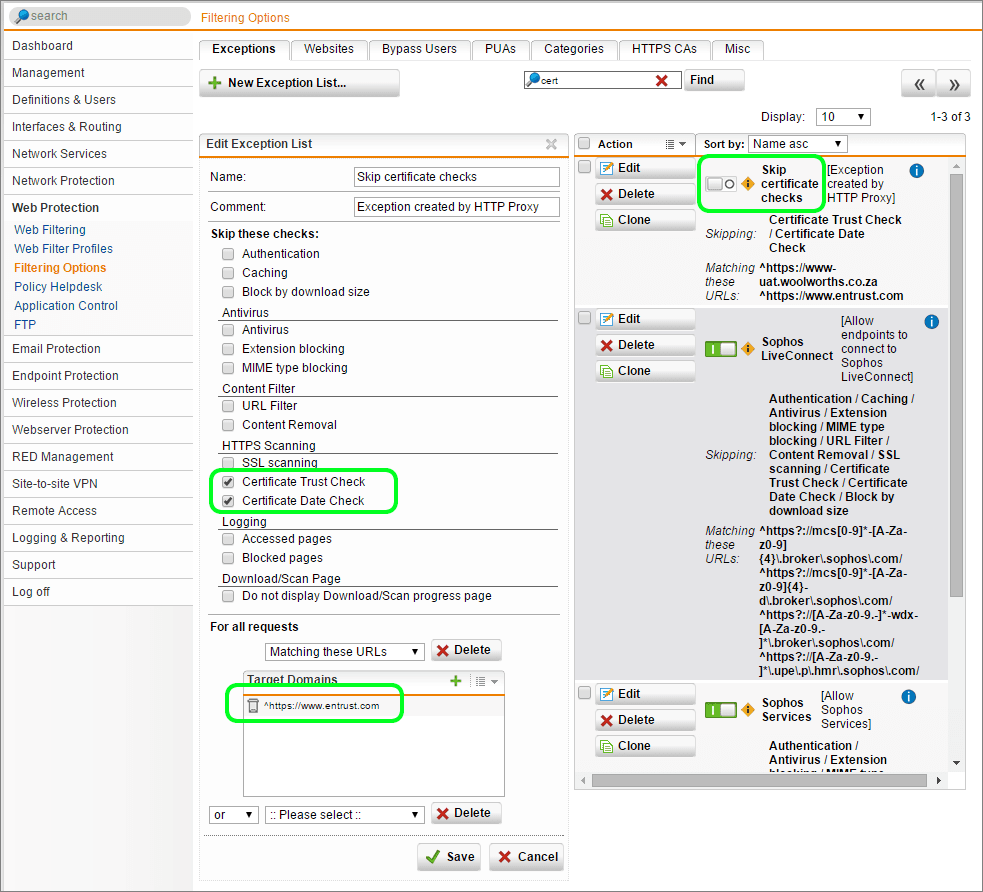Open the Sort by Name asc dropdown
983x892 pixels.
click(x=797, y=144)
